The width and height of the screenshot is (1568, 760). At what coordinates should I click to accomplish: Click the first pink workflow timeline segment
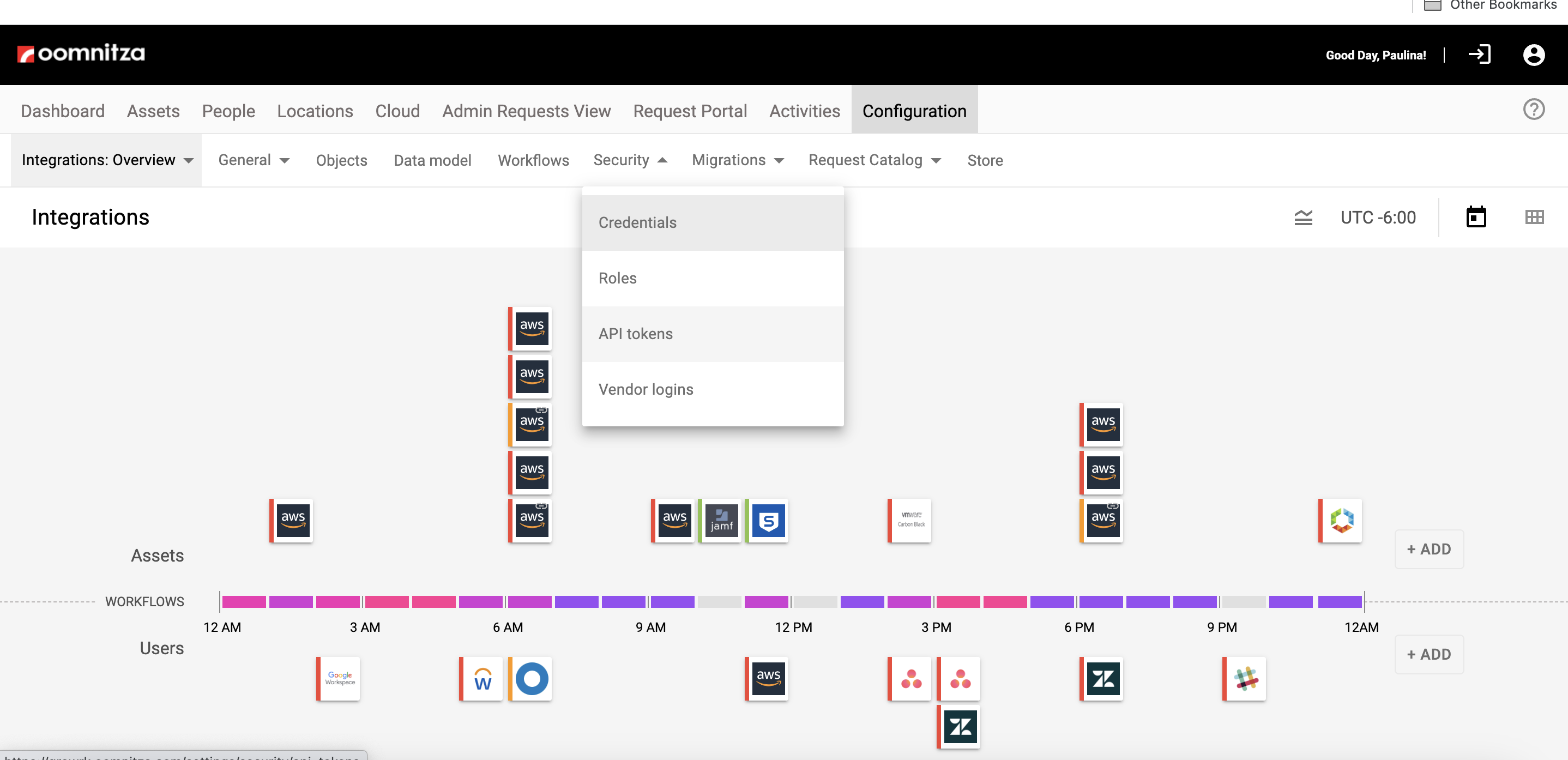pos(244,602)
